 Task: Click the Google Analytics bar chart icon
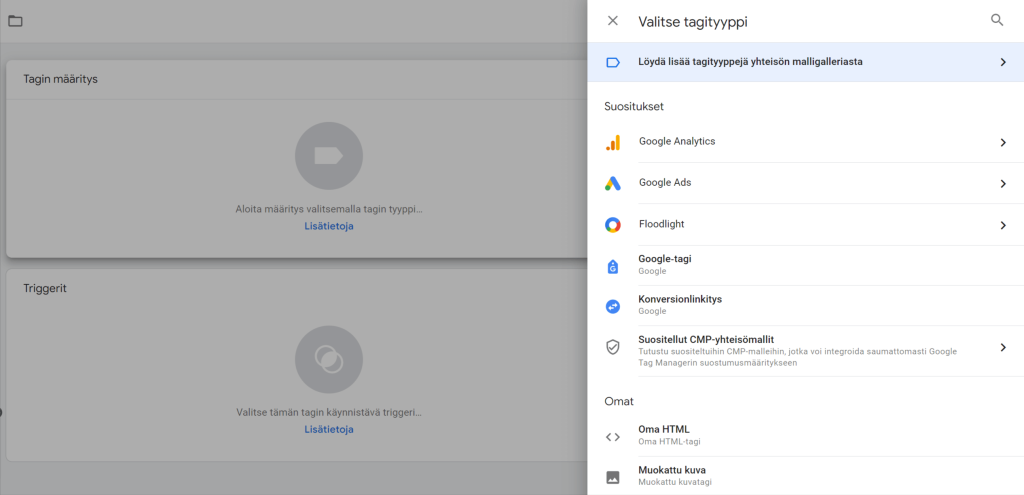click(x=613, y=143)
